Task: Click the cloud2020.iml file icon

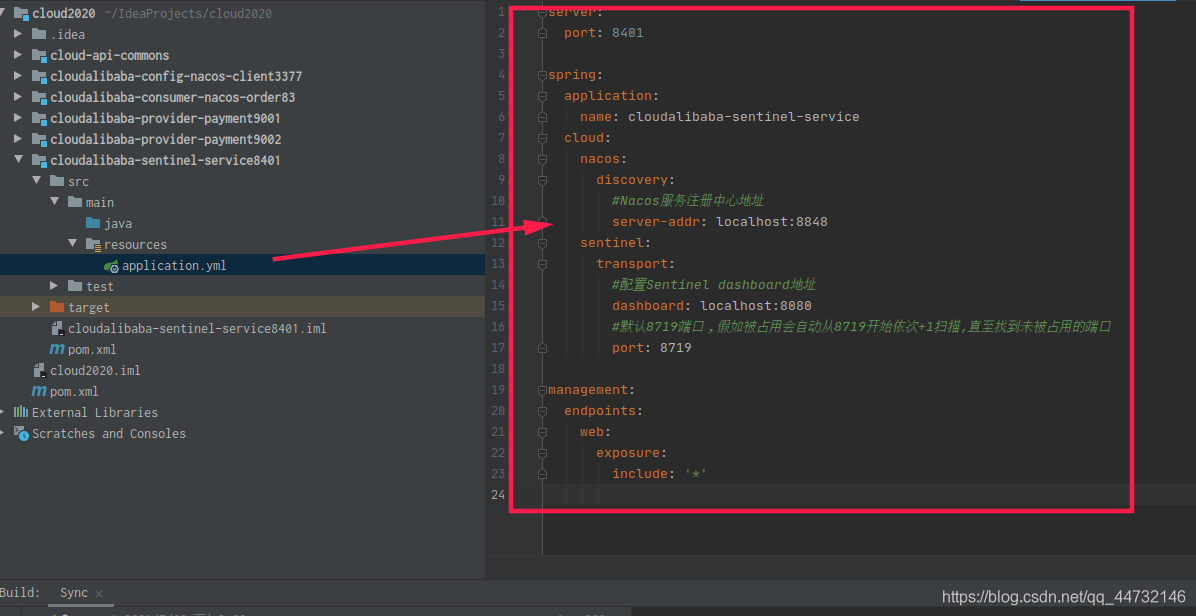Action: click(40, 371)
